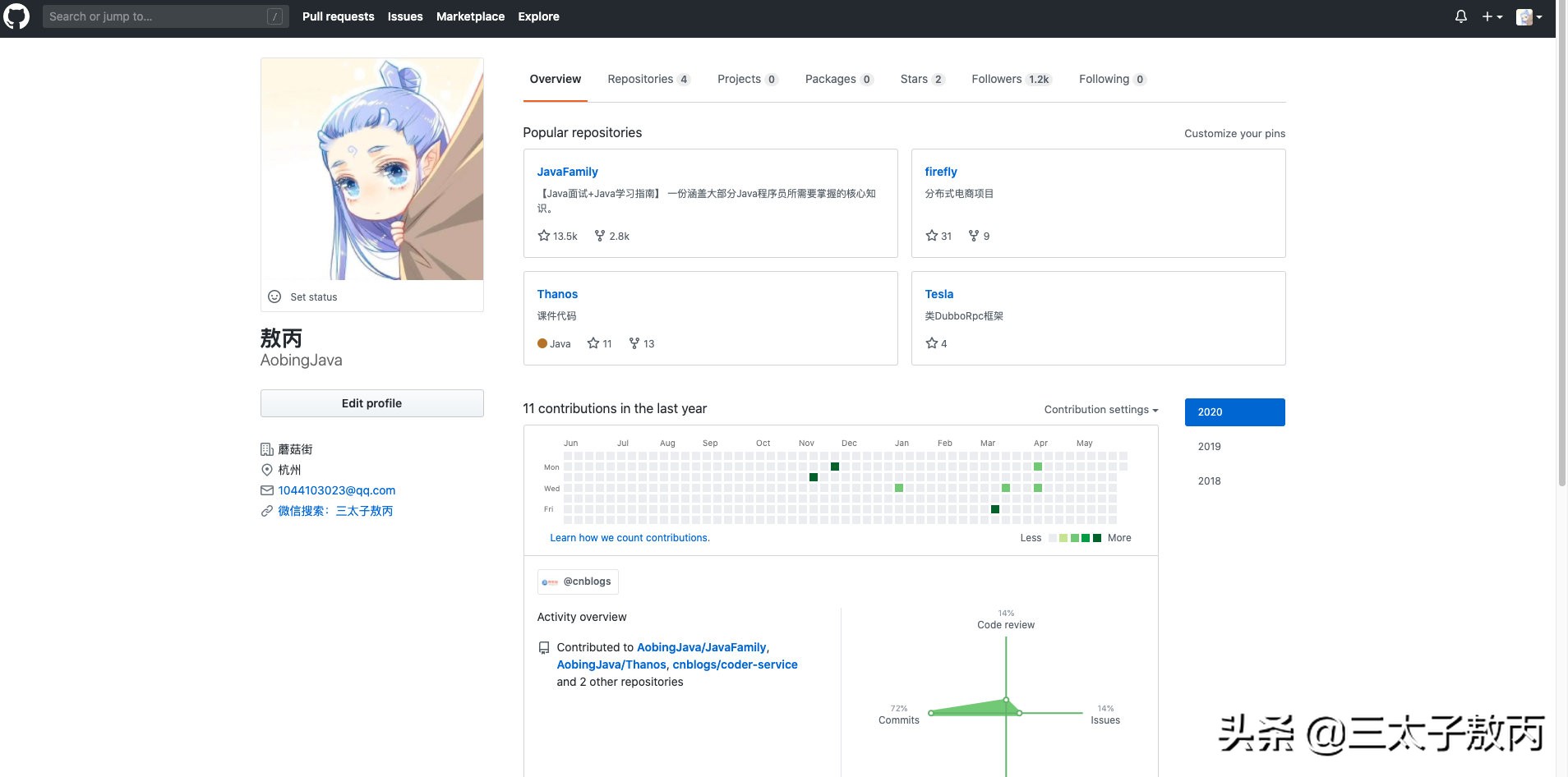Viewport: 1568px width, 777px height.
Task: Open the notifications bell
Action: click(x=1460, y=16)
